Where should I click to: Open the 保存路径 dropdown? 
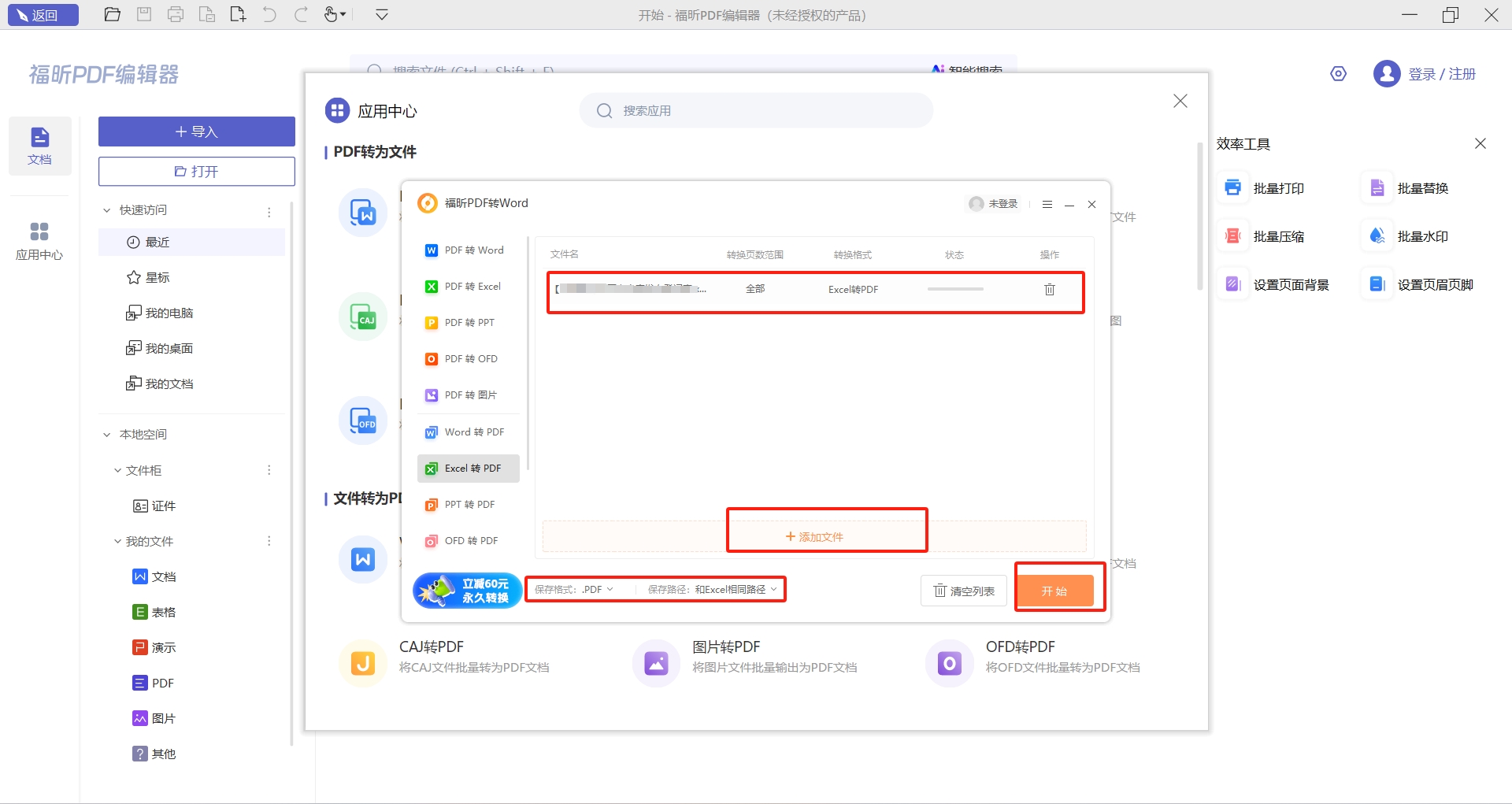pos(713,590)
